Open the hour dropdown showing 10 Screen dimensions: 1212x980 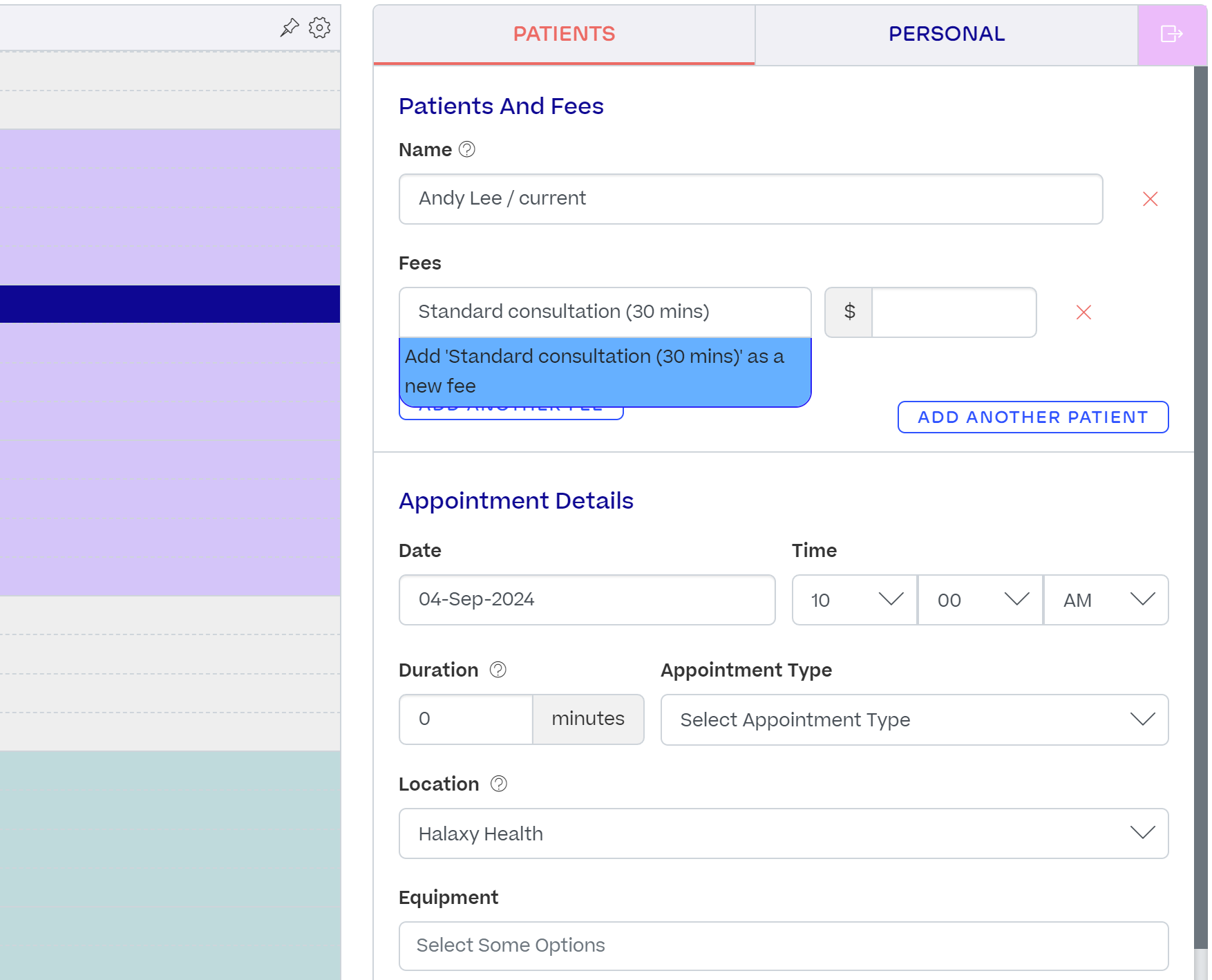(x=855, y=600)
